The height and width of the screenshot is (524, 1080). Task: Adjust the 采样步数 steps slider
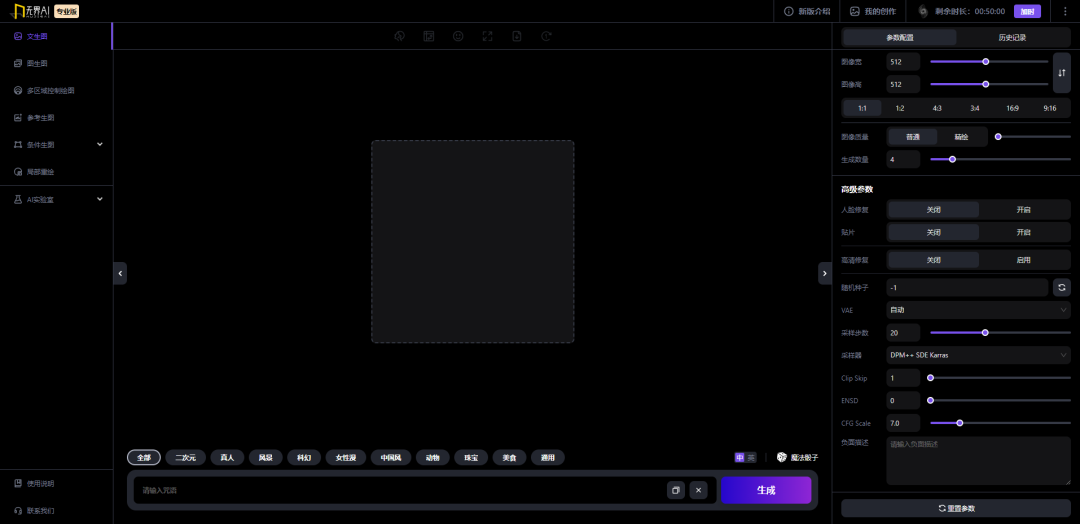click(1000, 333)
